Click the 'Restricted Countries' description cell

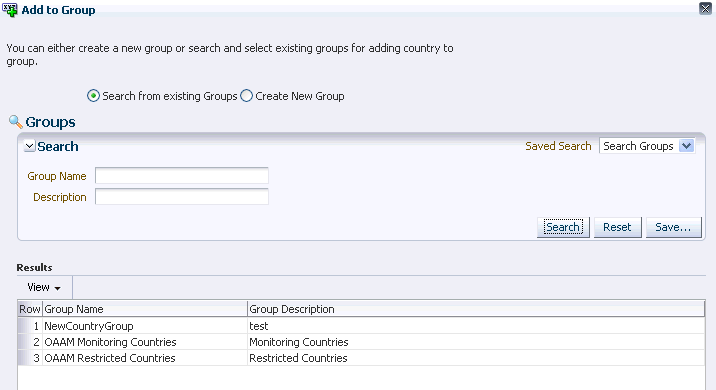[x=476, y=358]
